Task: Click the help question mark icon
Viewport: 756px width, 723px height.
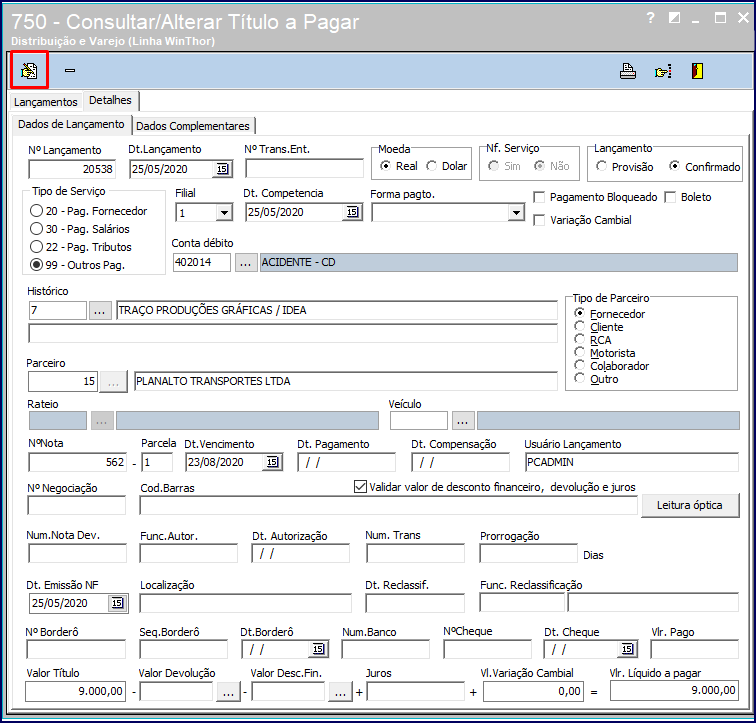Action: [x=650, y=18]
